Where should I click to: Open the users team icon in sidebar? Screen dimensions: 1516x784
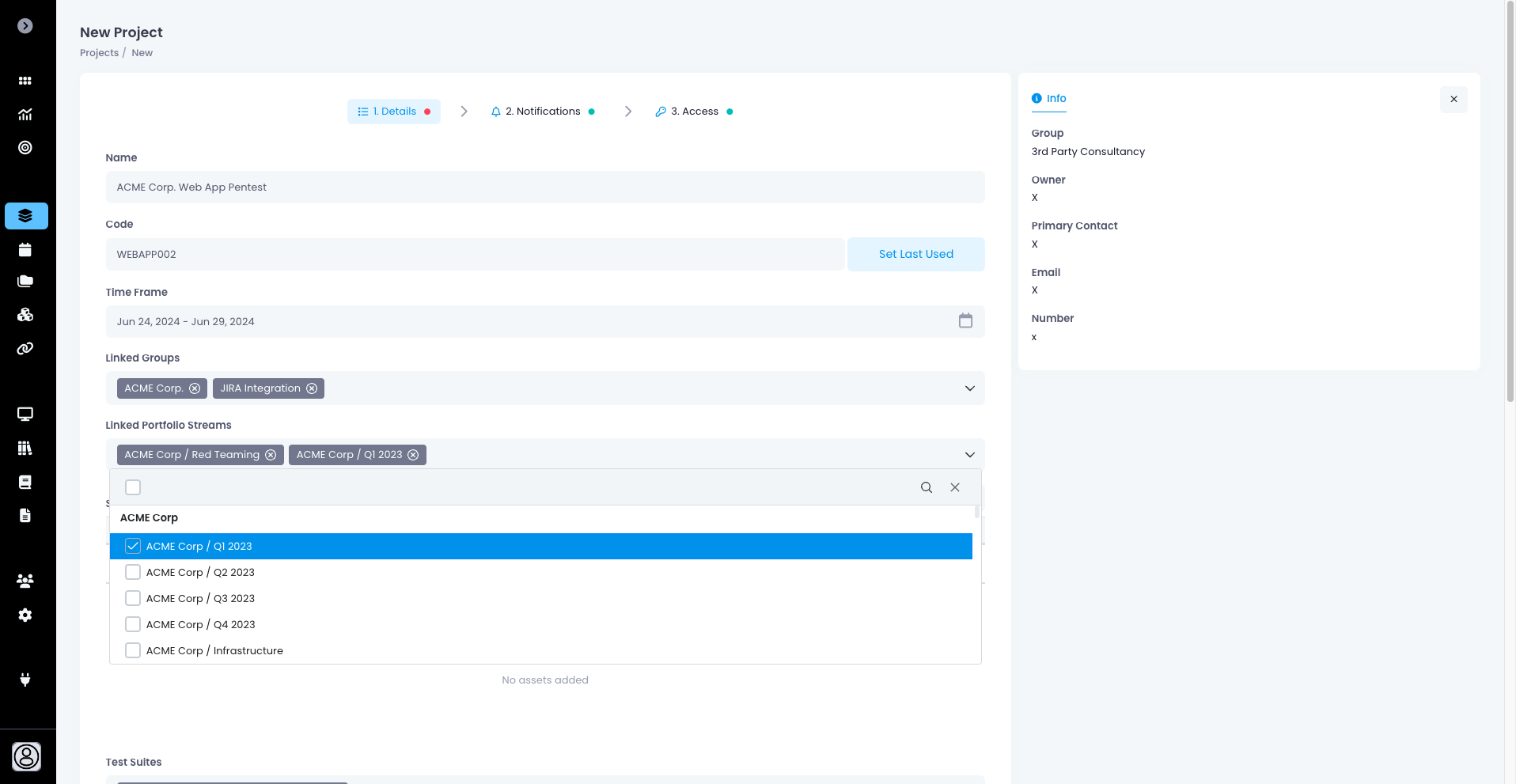(25, 581)
